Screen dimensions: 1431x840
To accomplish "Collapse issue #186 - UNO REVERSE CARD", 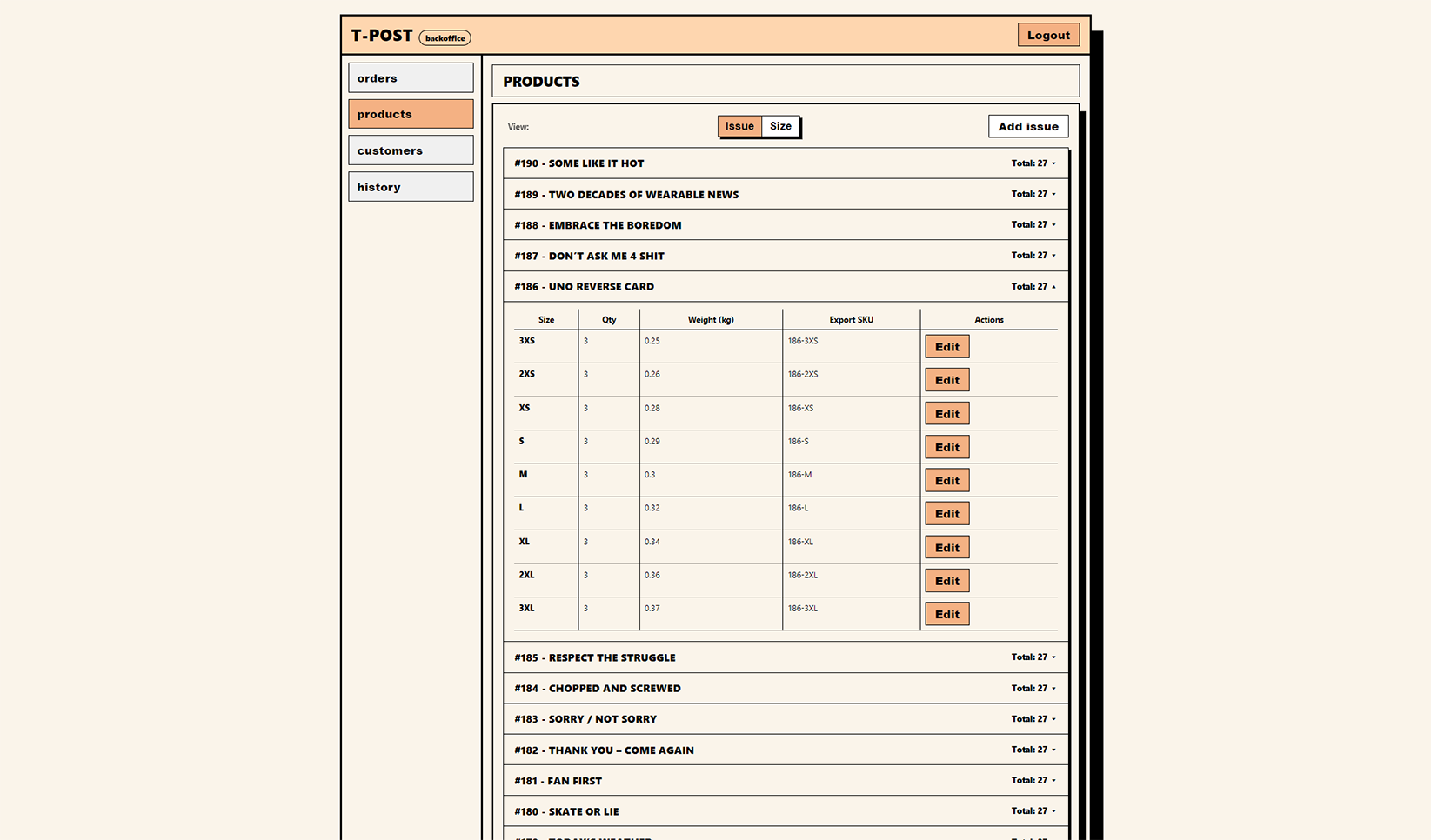I will pos(786,286).
